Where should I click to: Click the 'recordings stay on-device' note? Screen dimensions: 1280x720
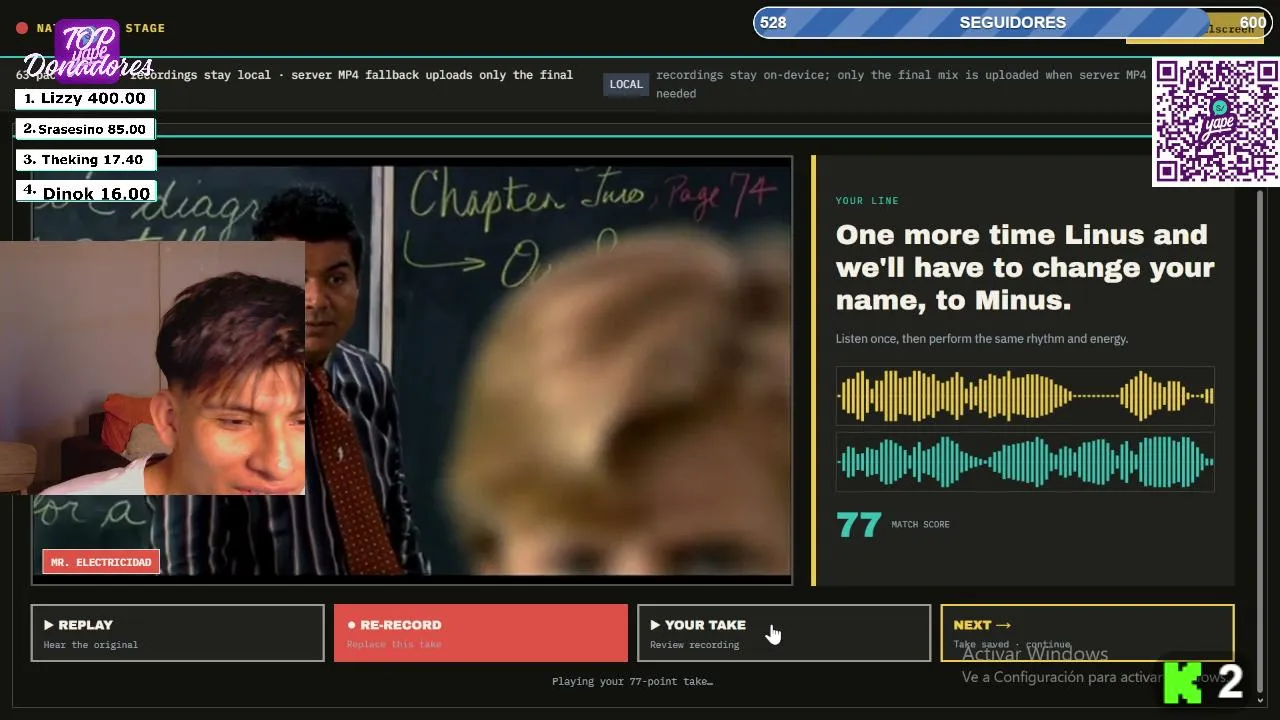pyautogui.click(x=901, y=84)
